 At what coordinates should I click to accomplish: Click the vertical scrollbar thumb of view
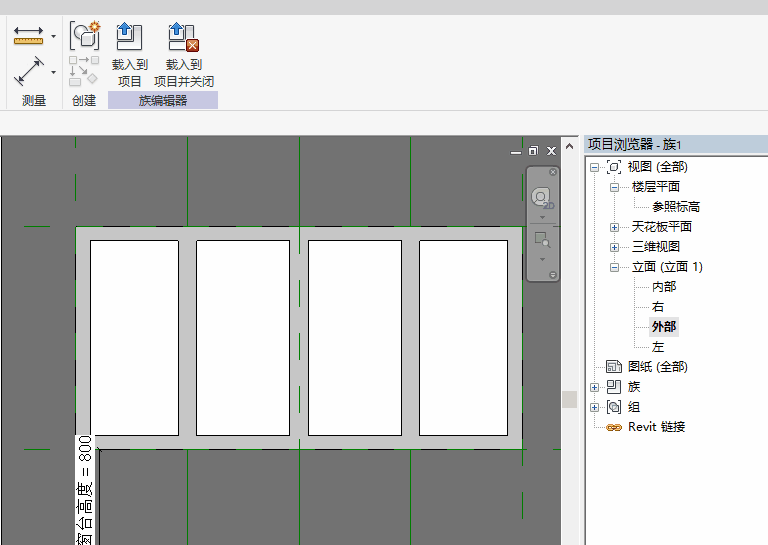569,399
